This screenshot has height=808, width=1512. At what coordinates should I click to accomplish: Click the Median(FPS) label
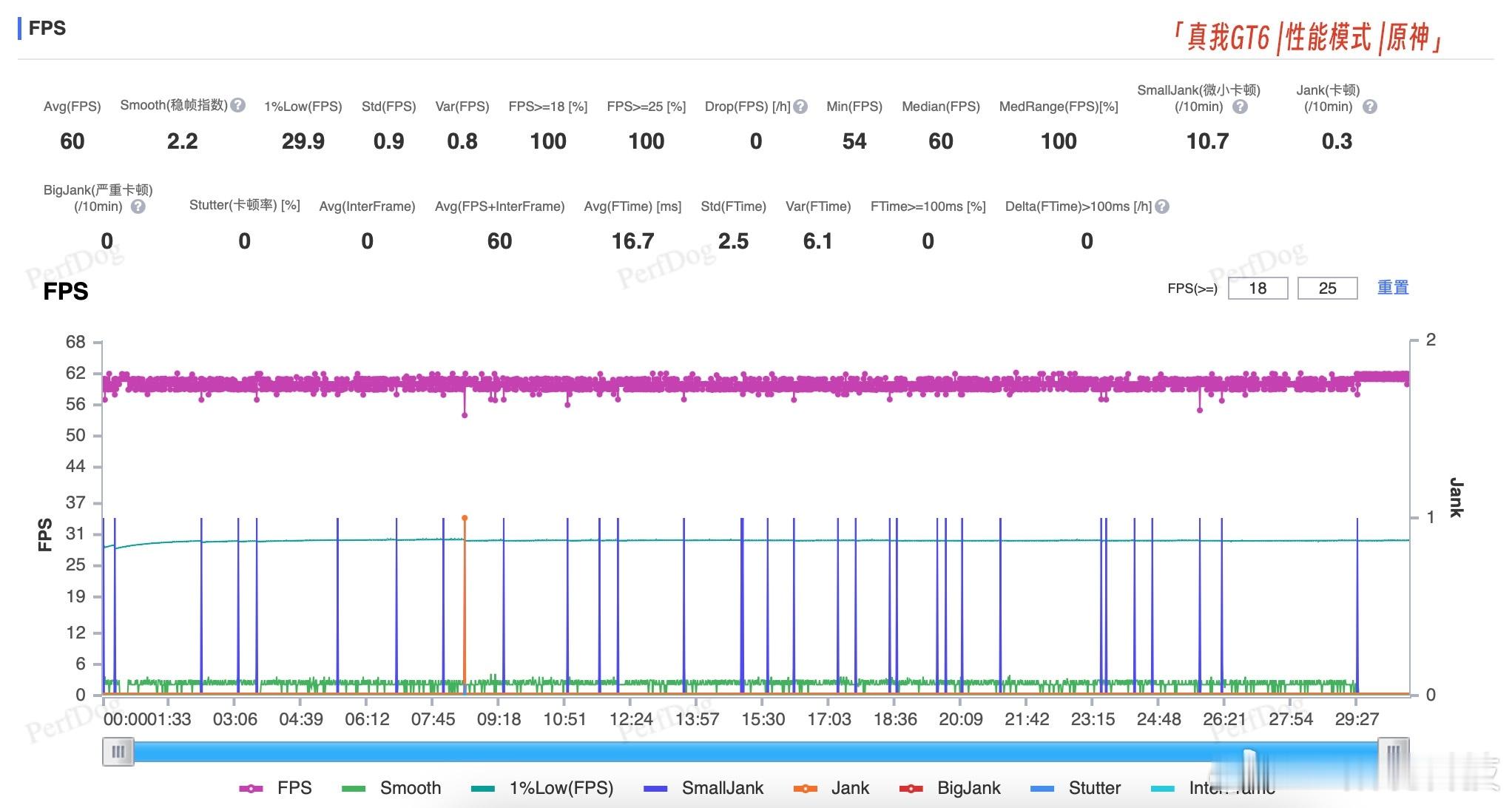pyautogui.click(x=941, y=107)
